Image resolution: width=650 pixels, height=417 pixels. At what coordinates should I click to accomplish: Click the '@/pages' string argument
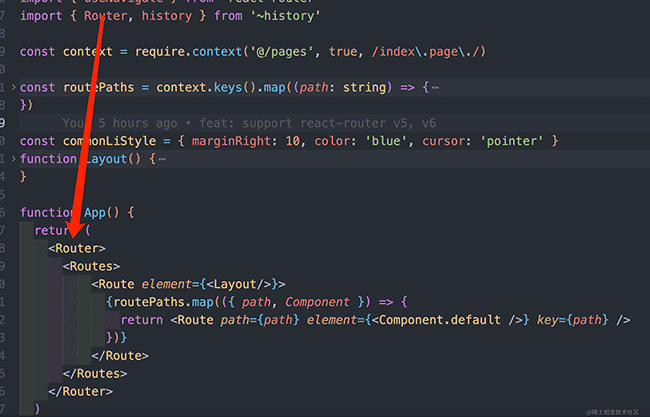pos(282,52)
